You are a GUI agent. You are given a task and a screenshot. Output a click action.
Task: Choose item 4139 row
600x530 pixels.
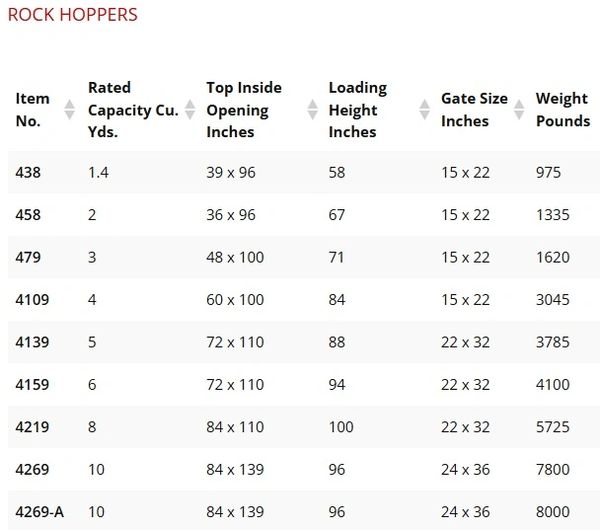point(33,342)
